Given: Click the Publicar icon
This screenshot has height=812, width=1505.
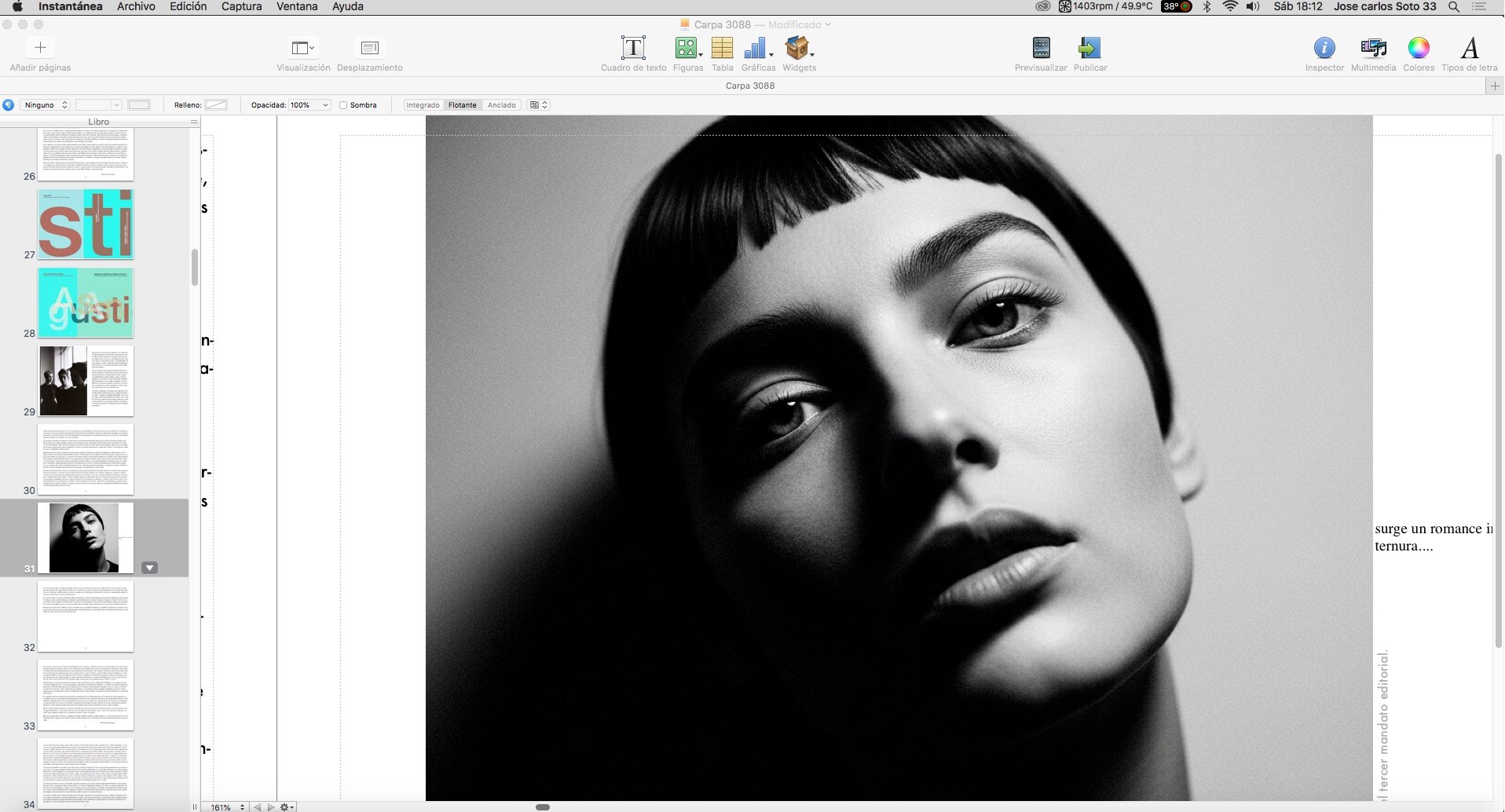Looking at the screenshot, I should 1089,48.
